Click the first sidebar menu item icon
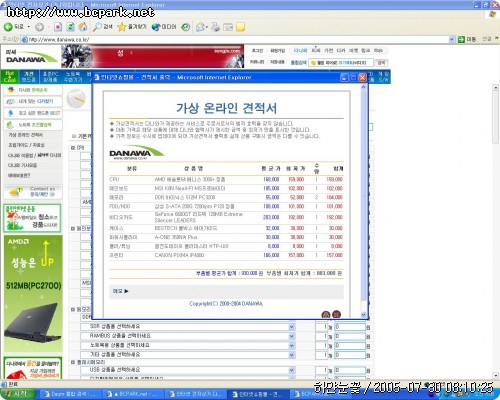Image resolution: width=500 pixels, height=400 pixels. pos(11,90)
